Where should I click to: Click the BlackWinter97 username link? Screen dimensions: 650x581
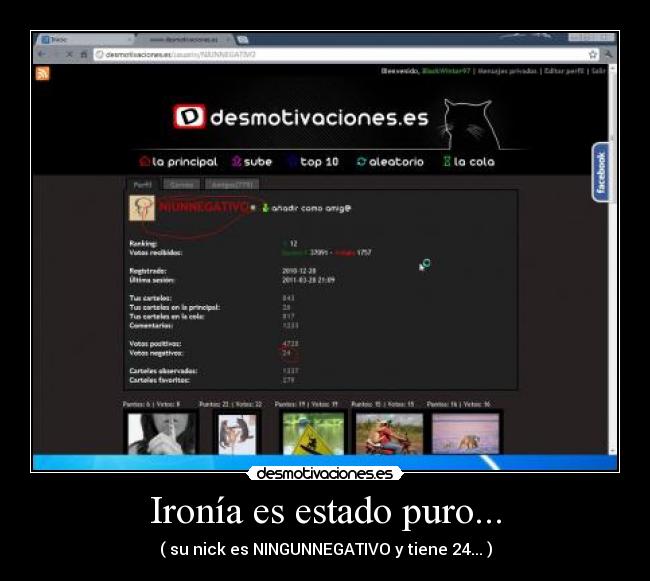click(446, 71)
